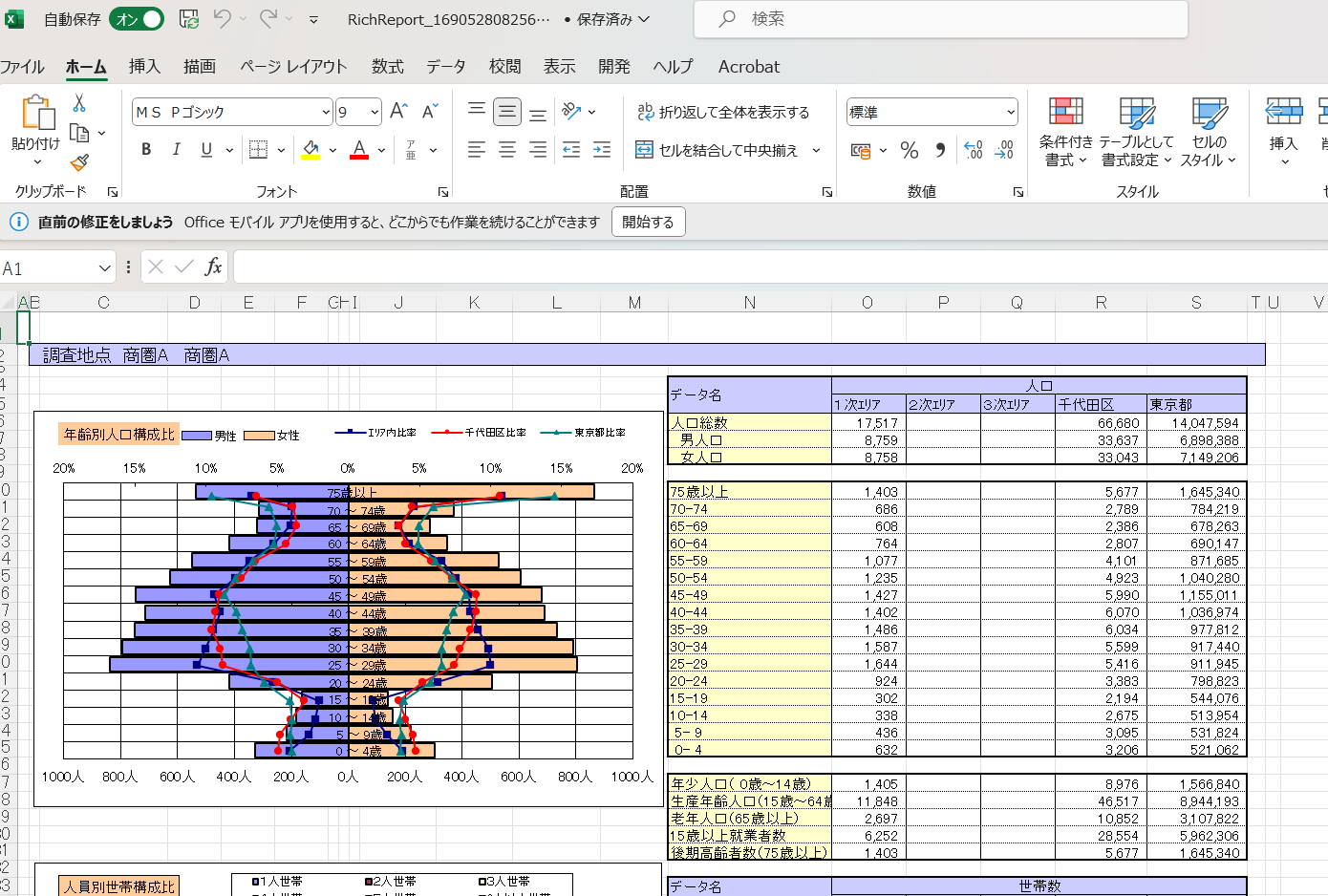Toggle bold formatting with the B button

(x=145, y=150)
